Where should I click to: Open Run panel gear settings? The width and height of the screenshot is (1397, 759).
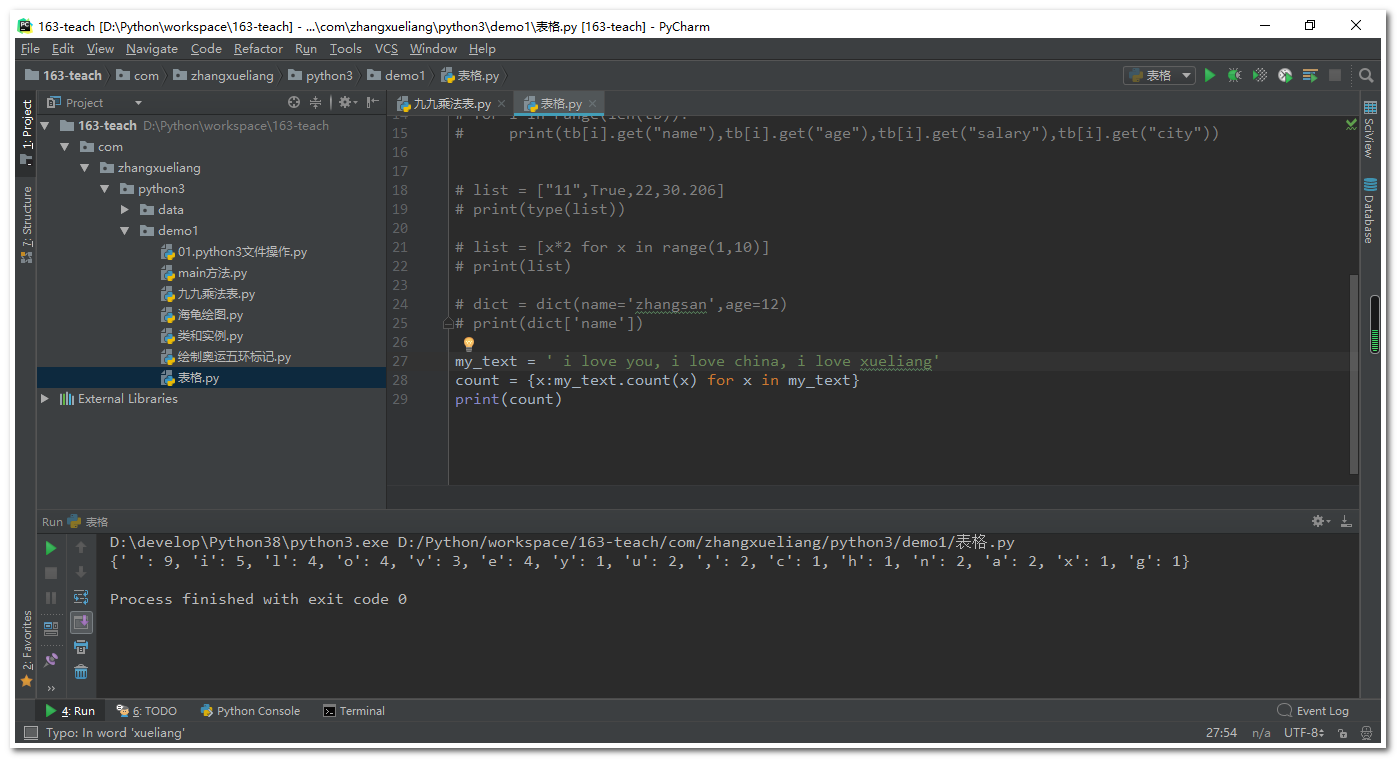coord(1320,521)
